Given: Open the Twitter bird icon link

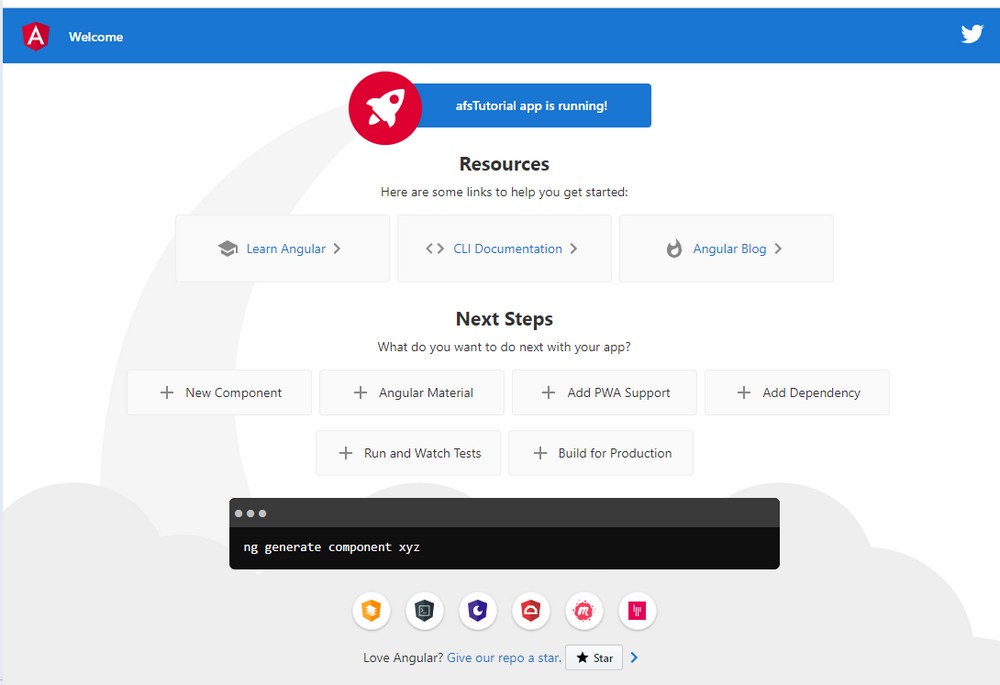Looking at the screenshot, I should (x=972, y=34).
